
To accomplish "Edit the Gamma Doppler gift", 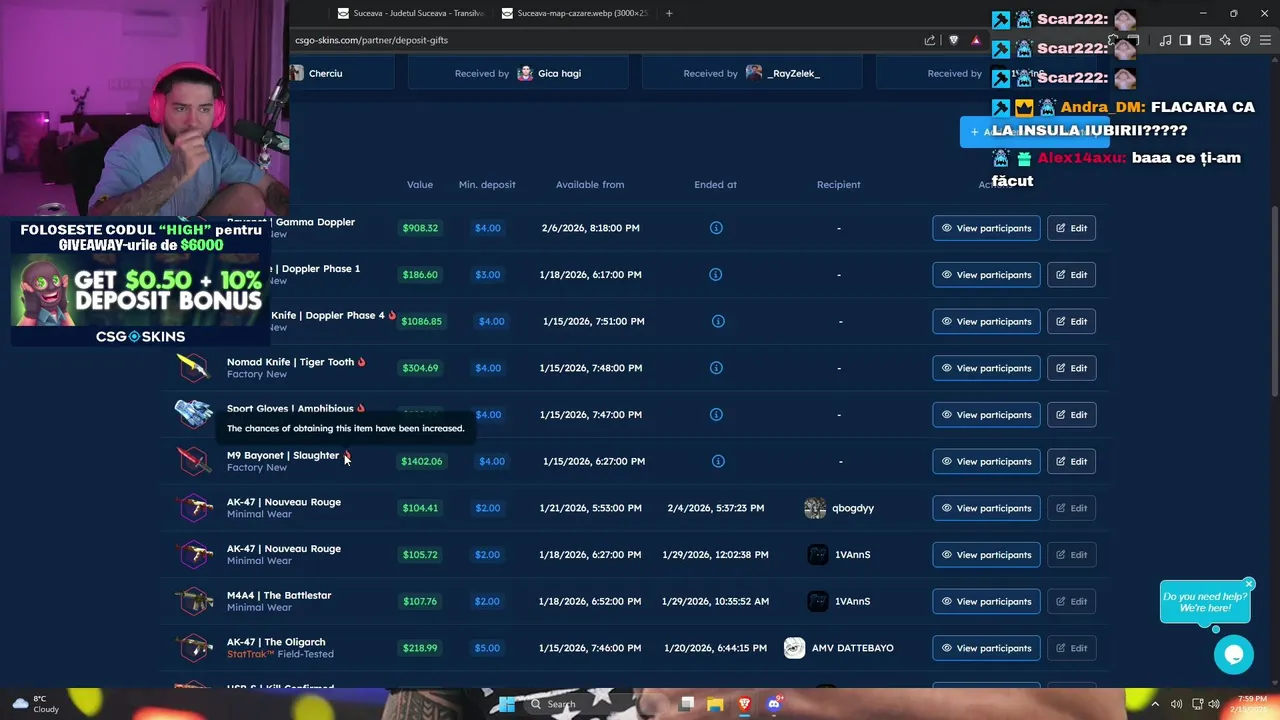I will point(1071,228).
